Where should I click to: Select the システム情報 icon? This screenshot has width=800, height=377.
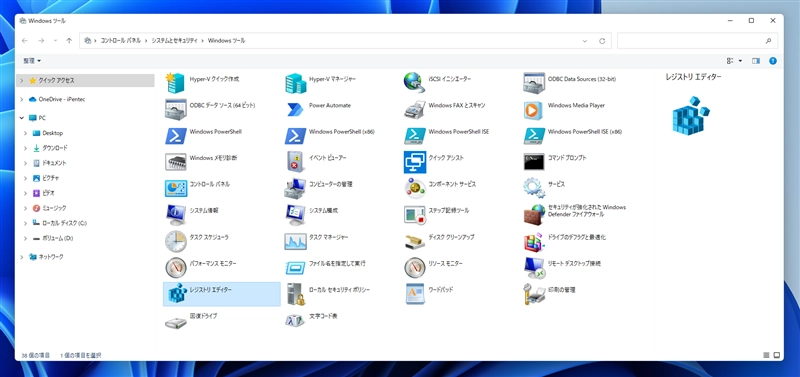click(176, 215)
